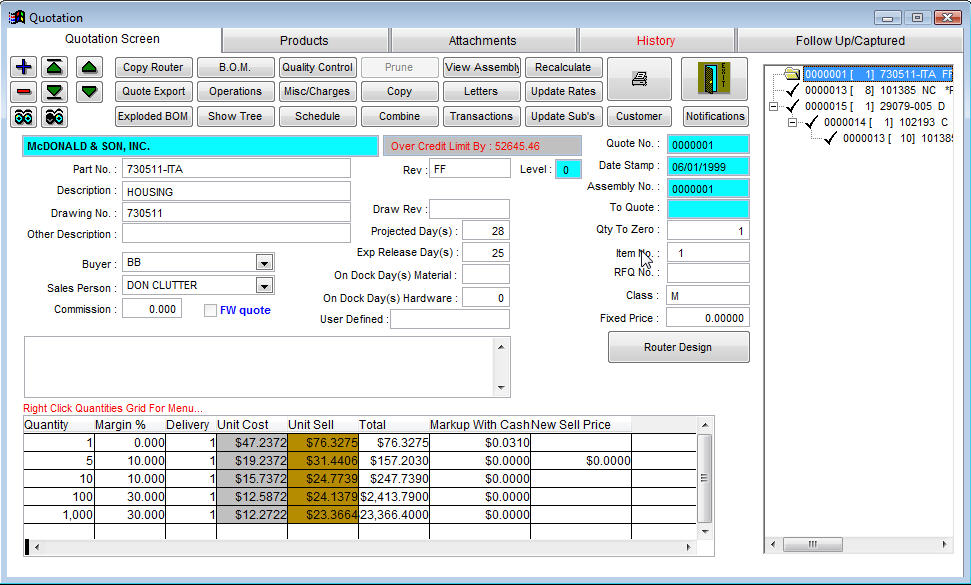Click the cyan Quote No. field
The image size is (971, 585).
708,144
